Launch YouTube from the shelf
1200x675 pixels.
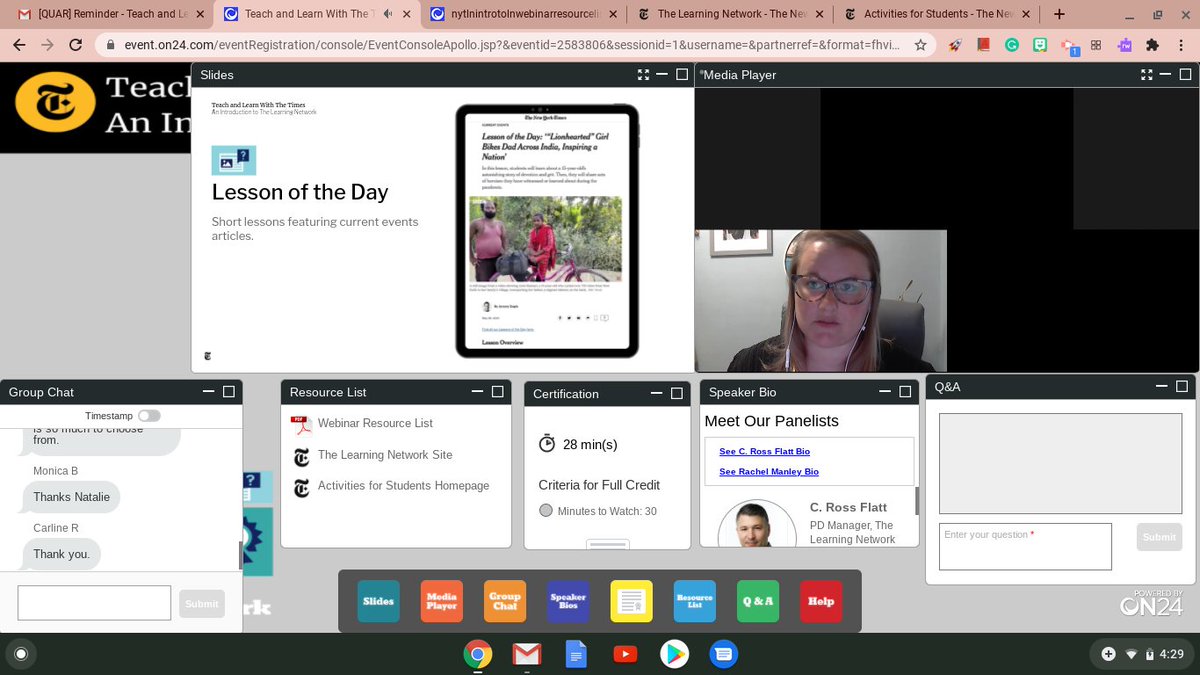coord(625,654)
